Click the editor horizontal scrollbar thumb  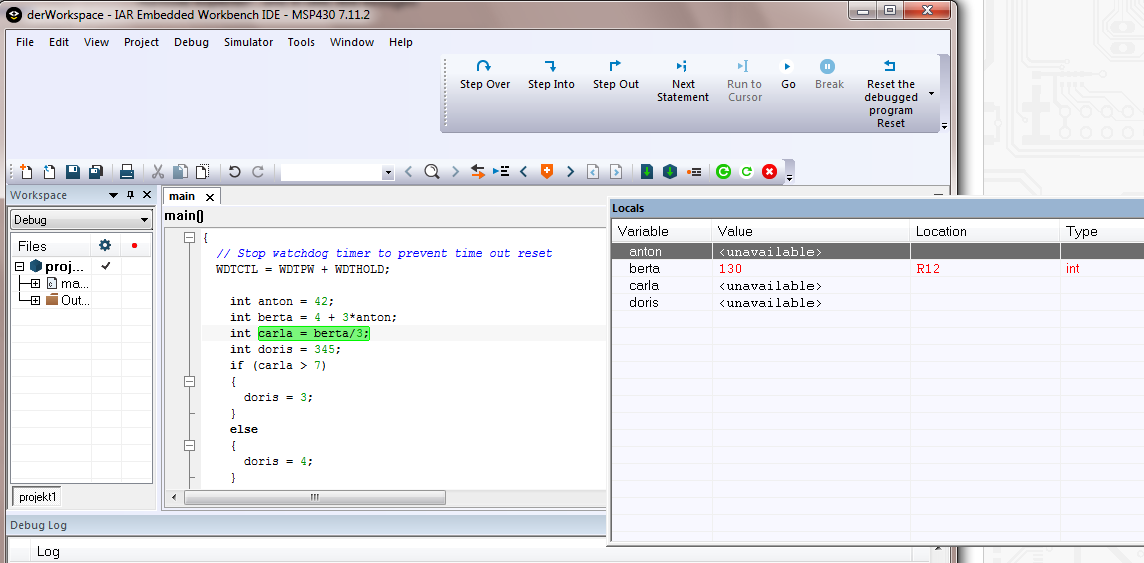pyautogui.click(x=314, y=497)
